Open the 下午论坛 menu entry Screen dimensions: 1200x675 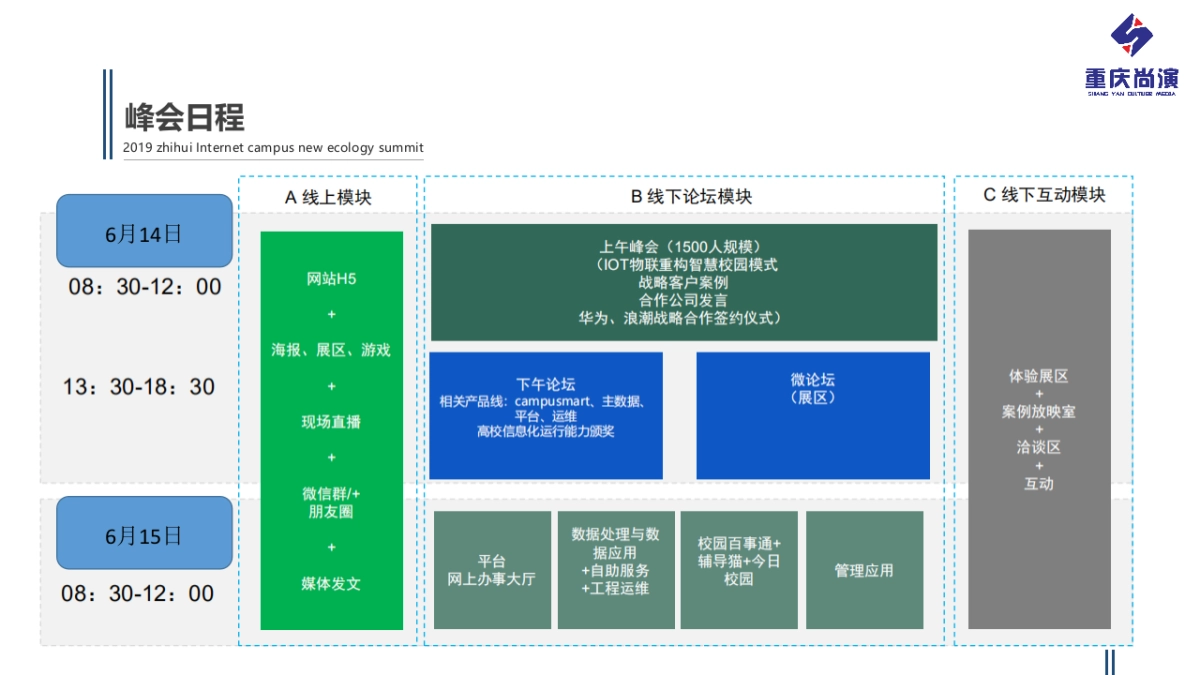[x=546, y=413]
